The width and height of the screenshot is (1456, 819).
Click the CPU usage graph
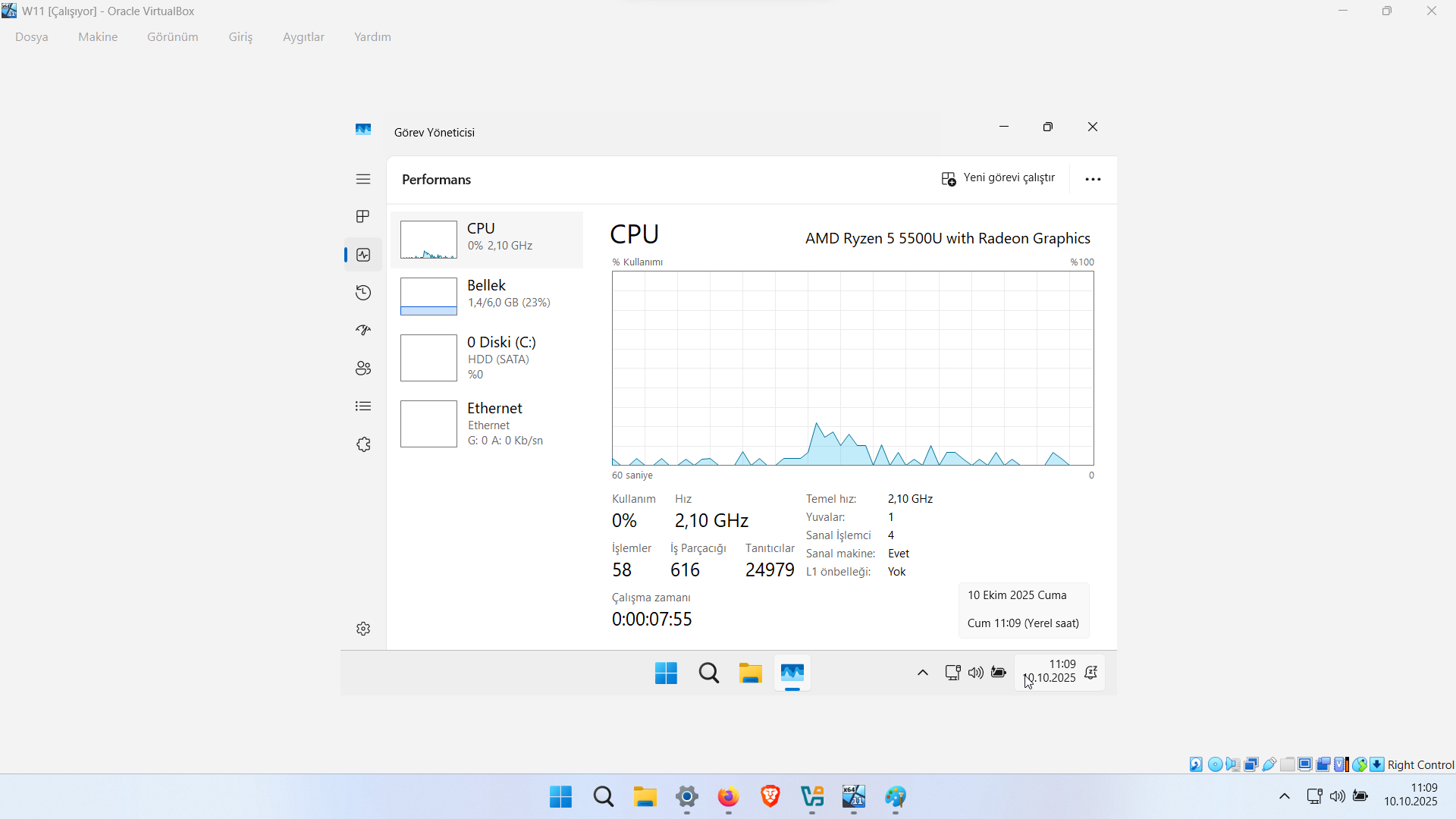click(853, 369)
